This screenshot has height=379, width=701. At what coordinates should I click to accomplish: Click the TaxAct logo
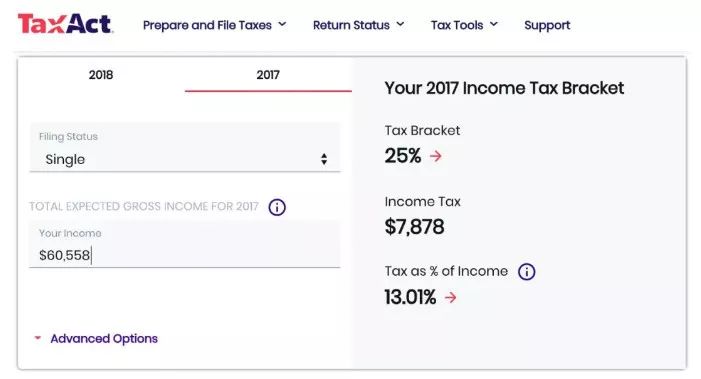pyautogui.click(x=65, y=24)
